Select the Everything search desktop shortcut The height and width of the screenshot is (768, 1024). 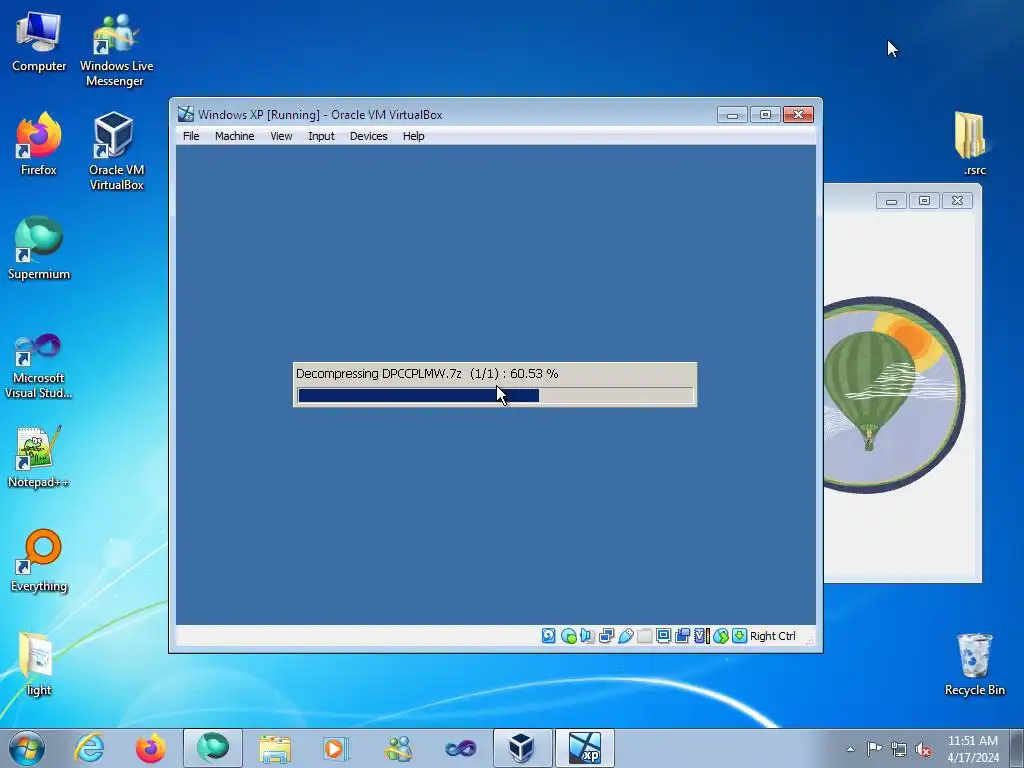tap(39, 561)
